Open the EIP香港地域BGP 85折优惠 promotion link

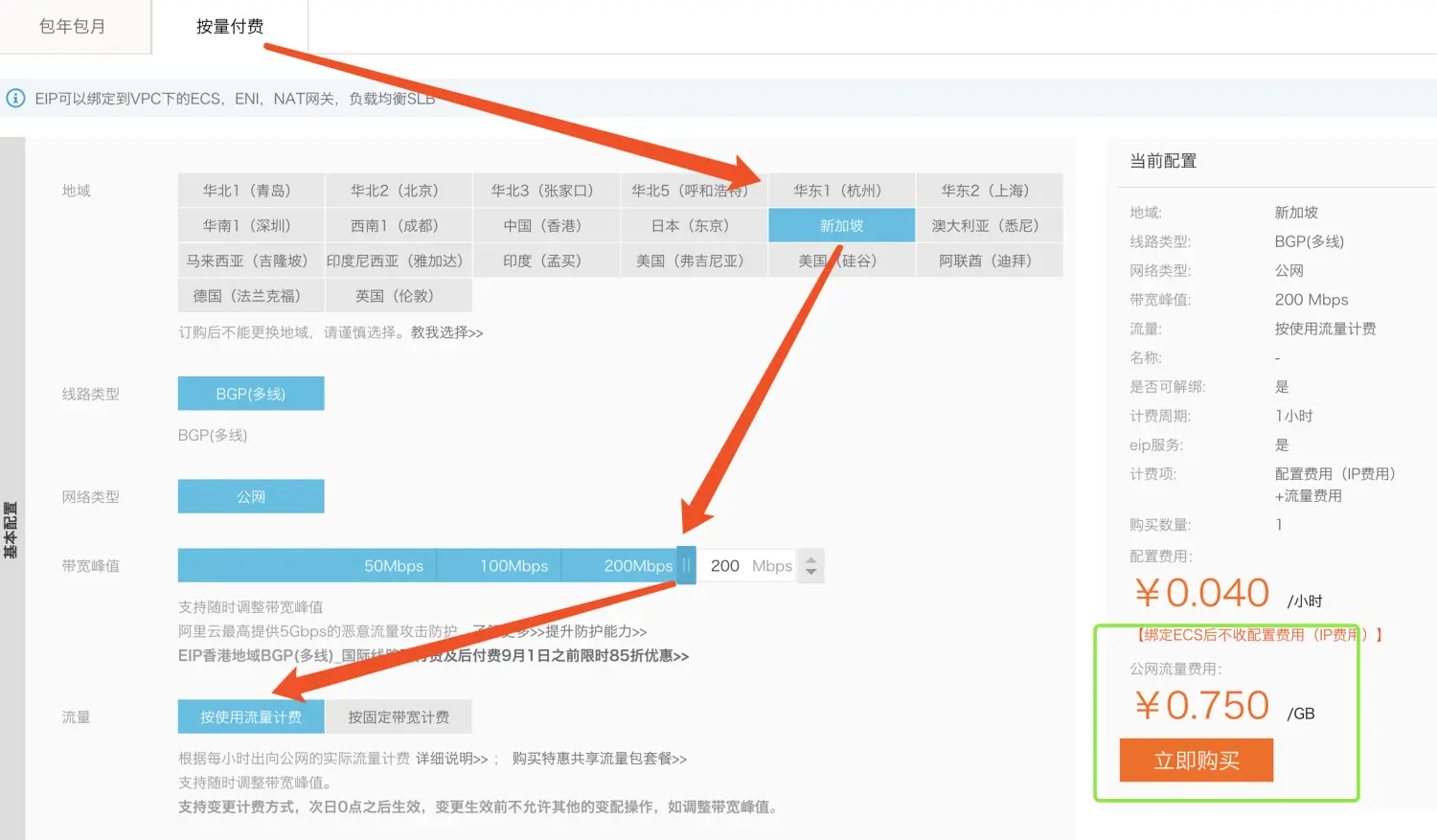tap(433, 656)
